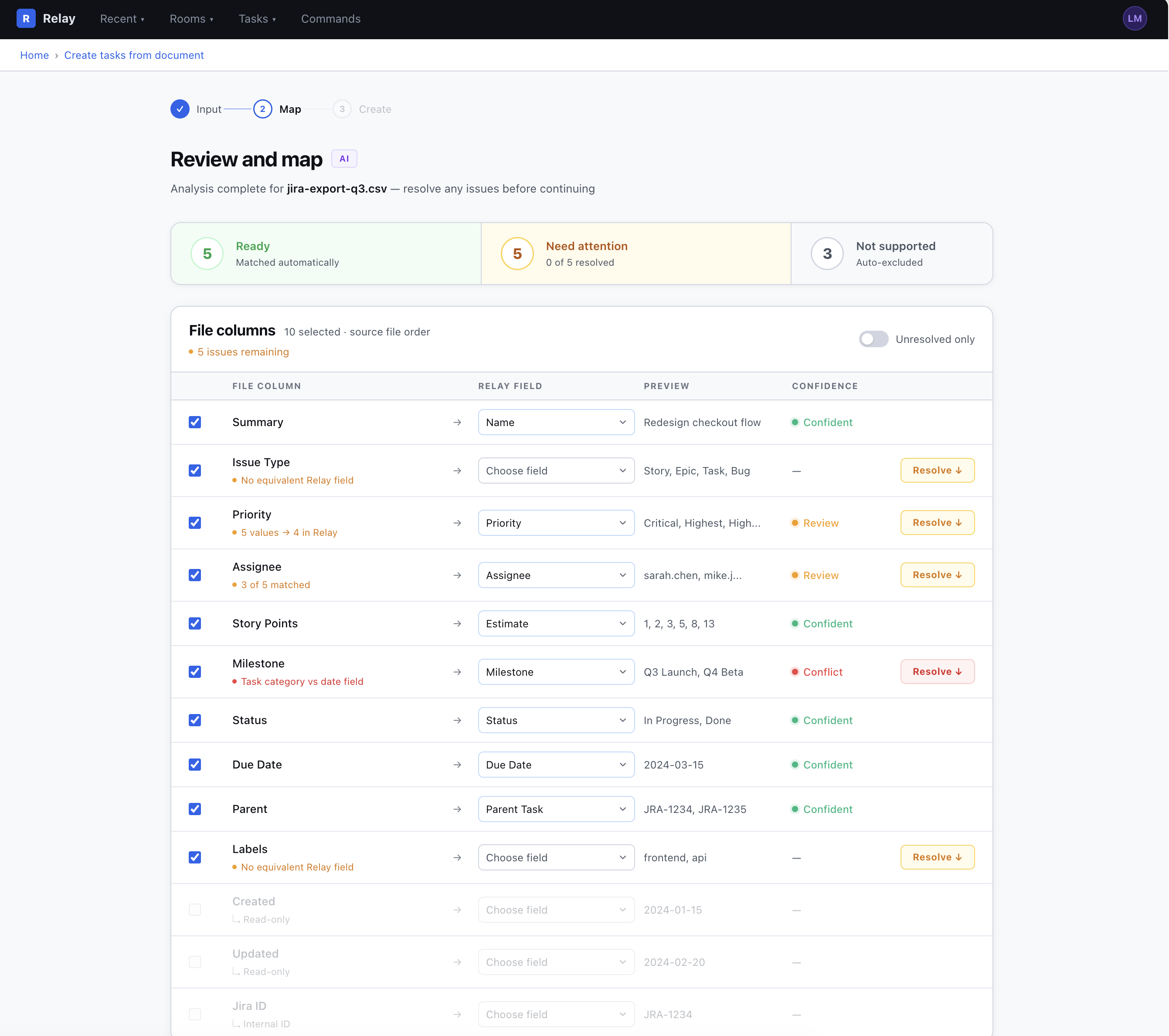Uncheck the Summary column checkbox
1169x1036 pixels.
[195, 423]
